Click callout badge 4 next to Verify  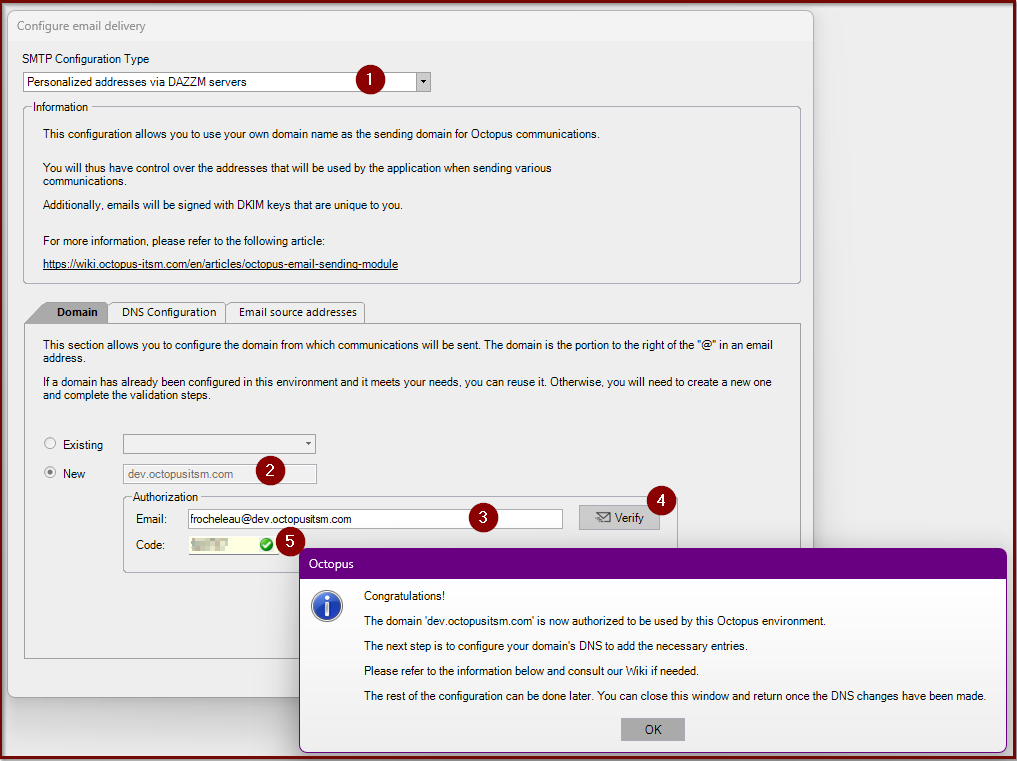click(661, 500)
